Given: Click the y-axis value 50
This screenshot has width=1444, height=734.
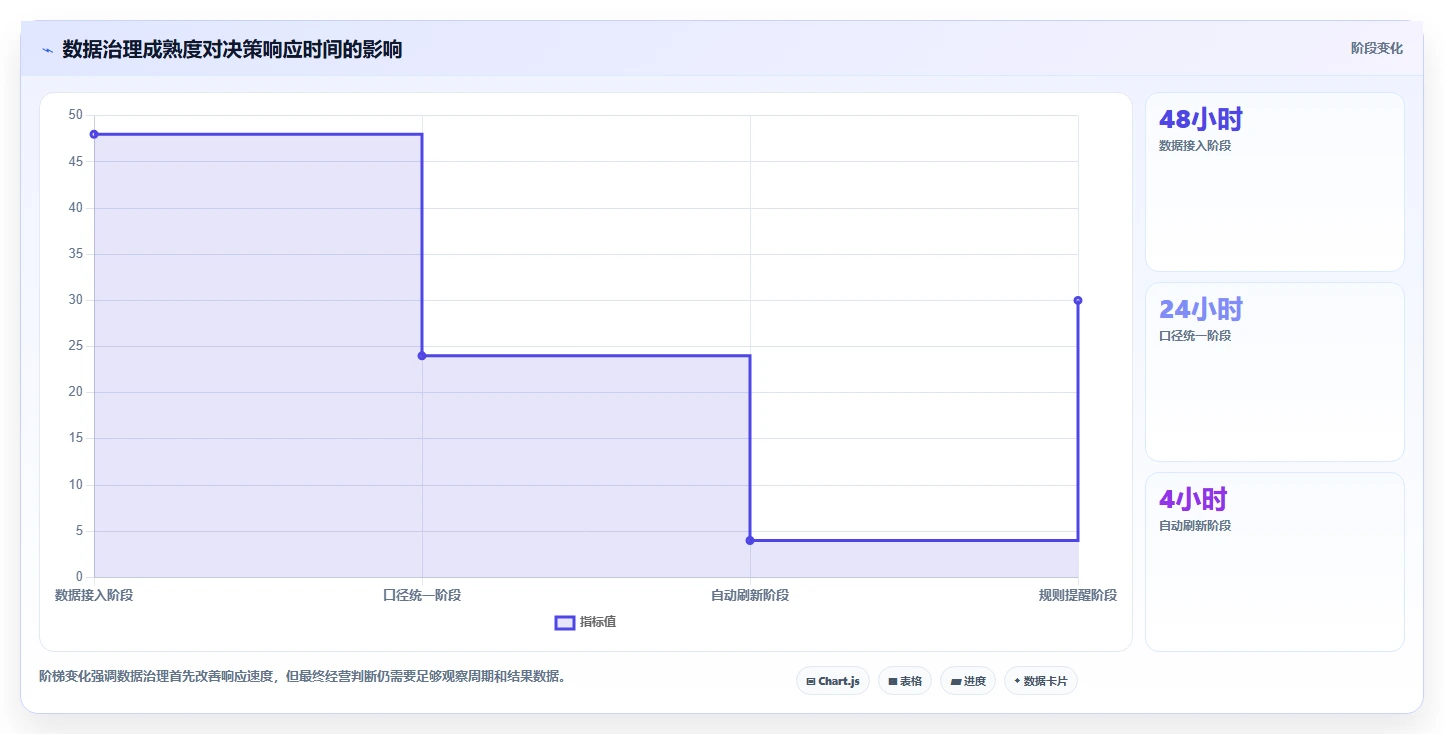Looking at the screenshot, I should pos(75,115).
